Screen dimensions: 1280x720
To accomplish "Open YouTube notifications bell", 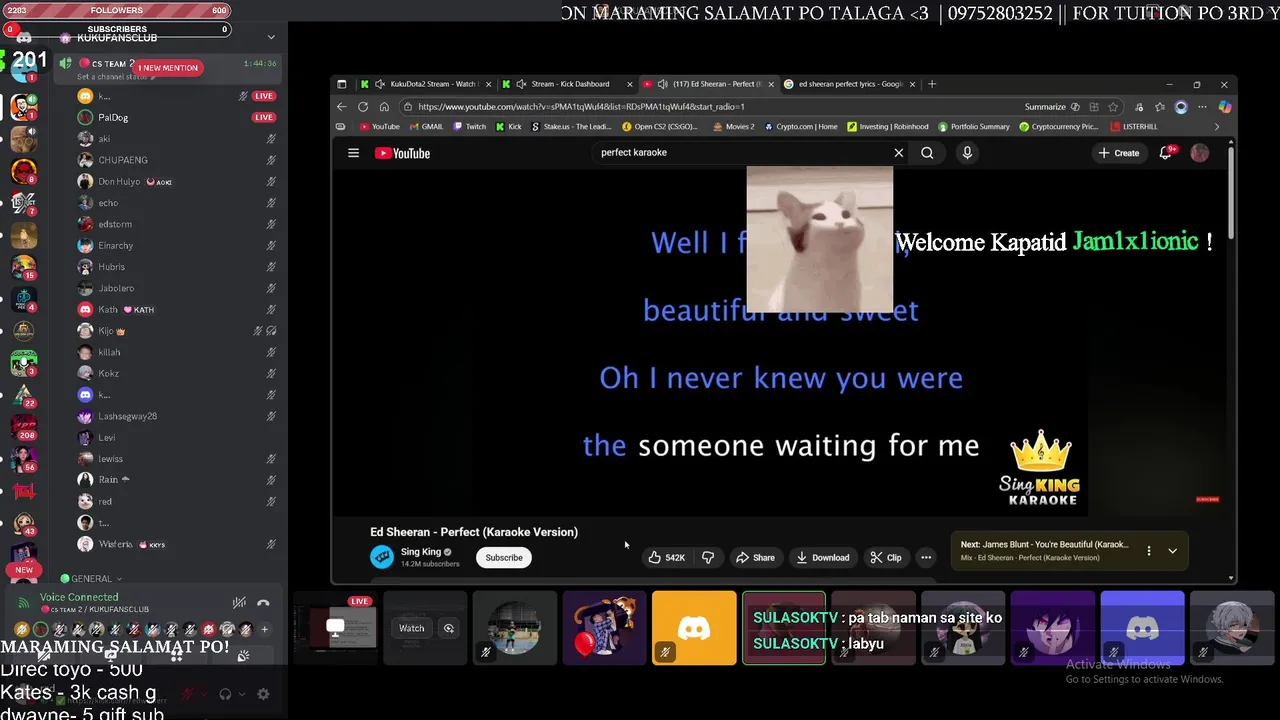I will coord(1166,153).
